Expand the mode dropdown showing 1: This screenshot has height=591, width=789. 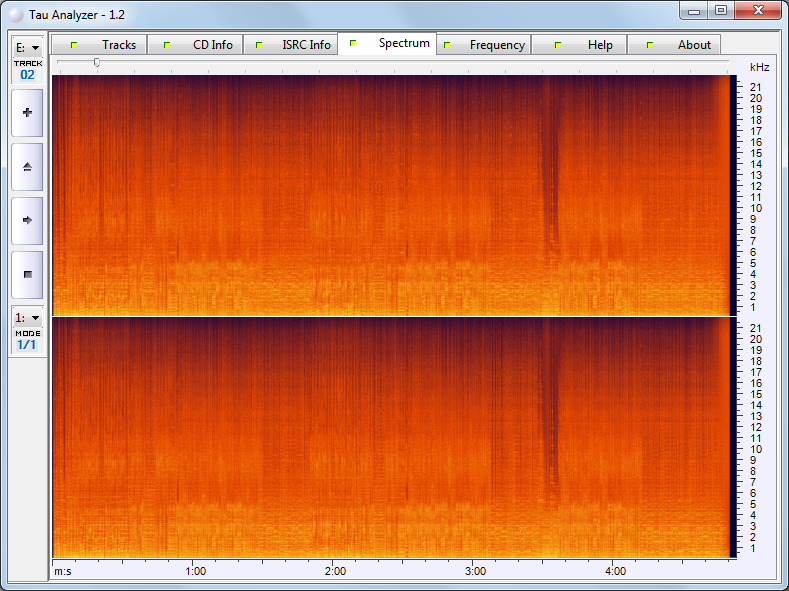click(27, 317)
